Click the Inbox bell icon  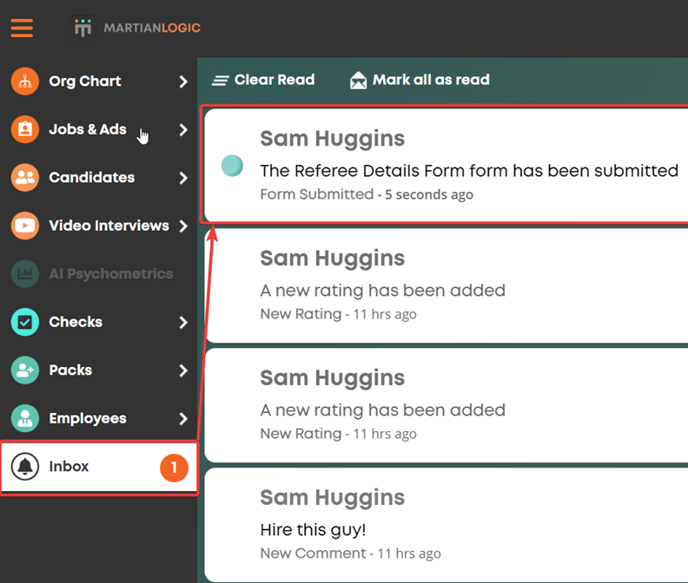(x=25, y=466)
